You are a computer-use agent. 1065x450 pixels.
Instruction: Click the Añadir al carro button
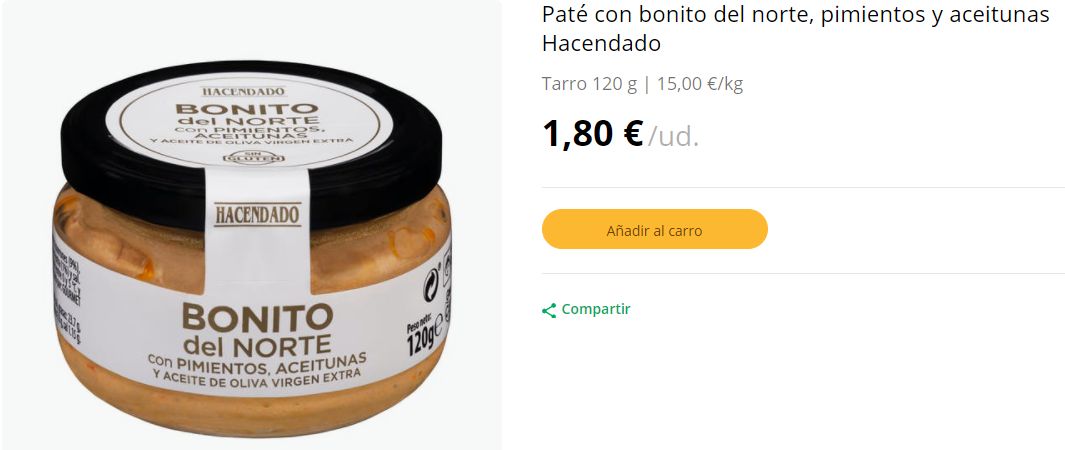pos(654,229)
